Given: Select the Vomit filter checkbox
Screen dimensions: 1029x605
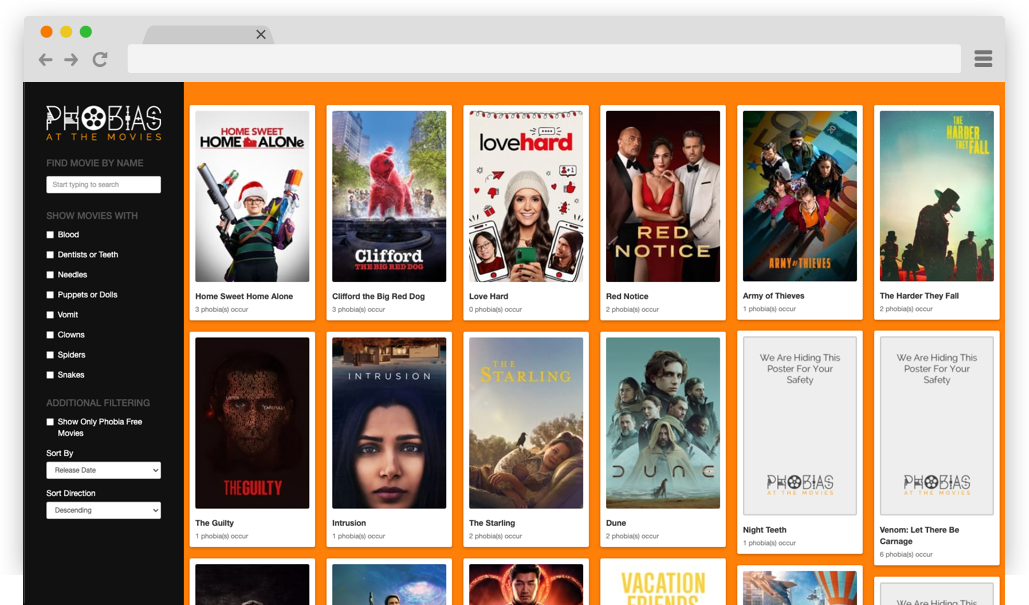Looking at the screenshot, I should [50, 315].
